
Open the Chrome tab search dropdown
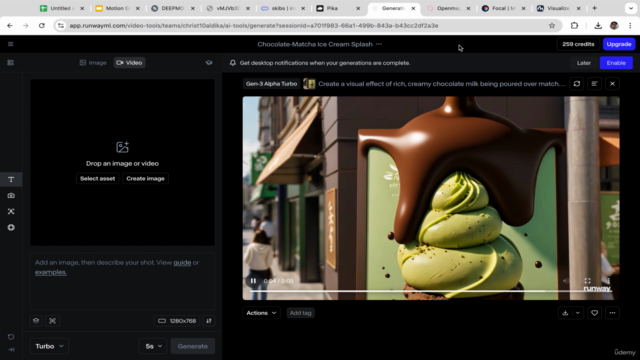pos(631,8)
